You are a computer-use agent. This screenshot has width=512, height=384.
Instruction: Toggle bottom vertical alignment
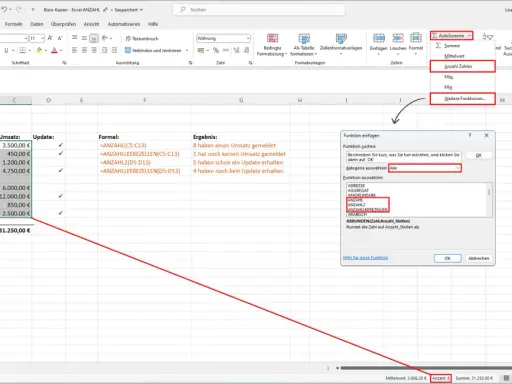click(x=94, y=38)
